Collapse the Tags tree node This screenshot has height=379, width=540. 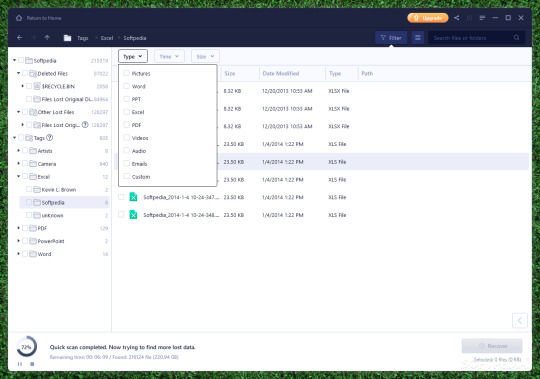pos(14,138)
